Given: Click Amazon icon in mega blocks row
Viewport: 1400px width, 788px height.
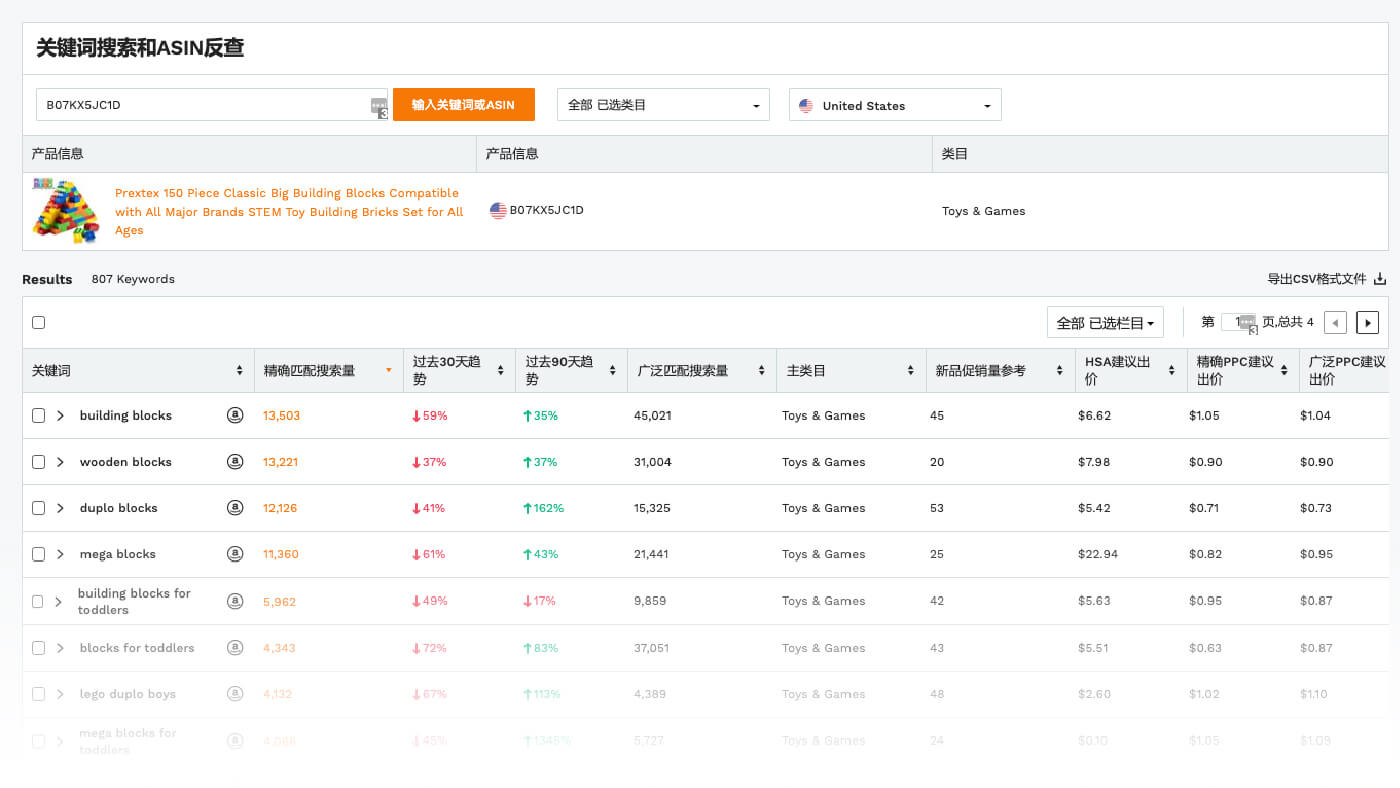Looking at the screenshot, I should point(235,554).
